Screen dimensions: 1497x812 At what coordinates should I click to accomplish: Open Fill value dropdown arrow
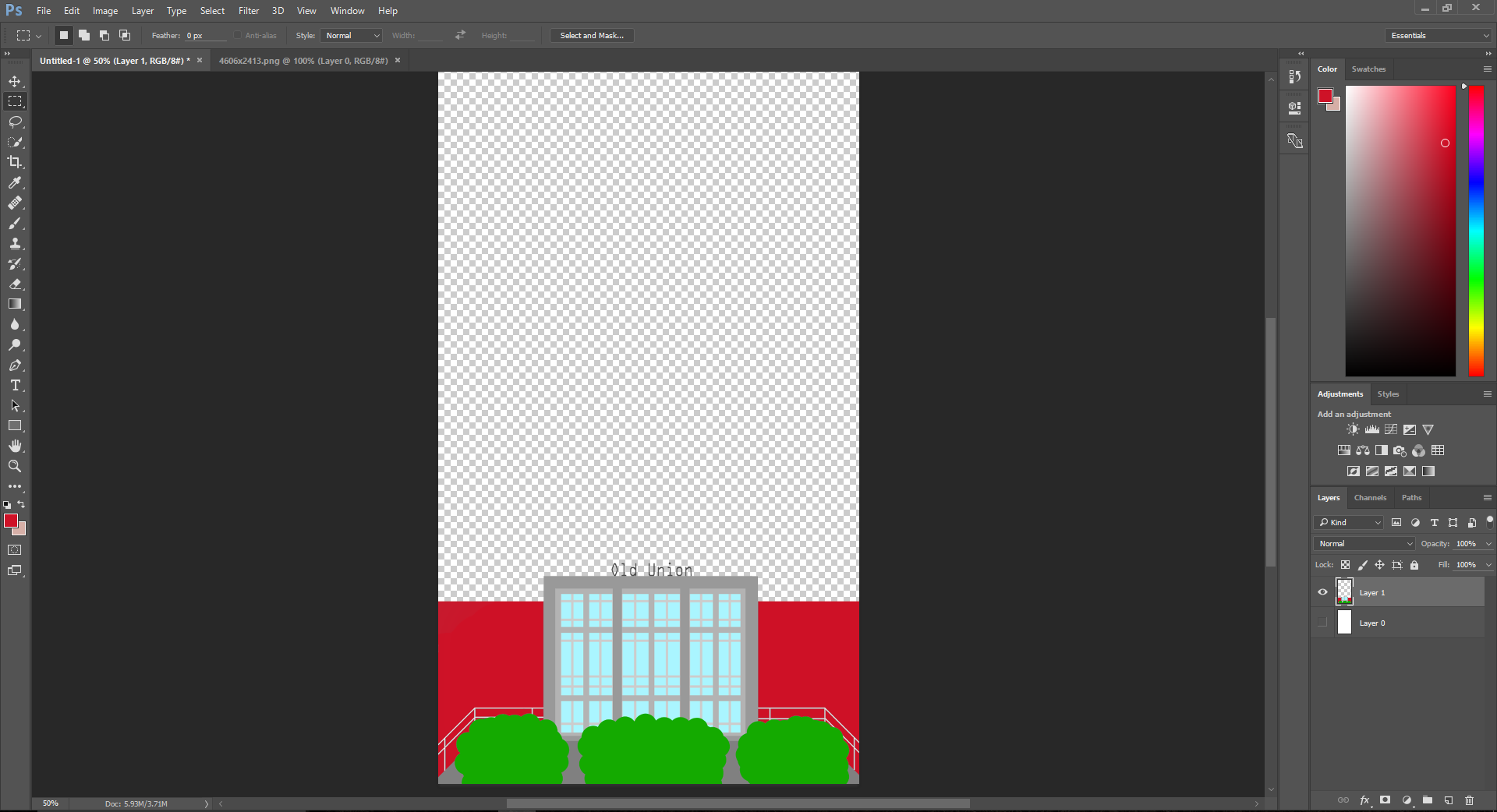pos(1488,565)
